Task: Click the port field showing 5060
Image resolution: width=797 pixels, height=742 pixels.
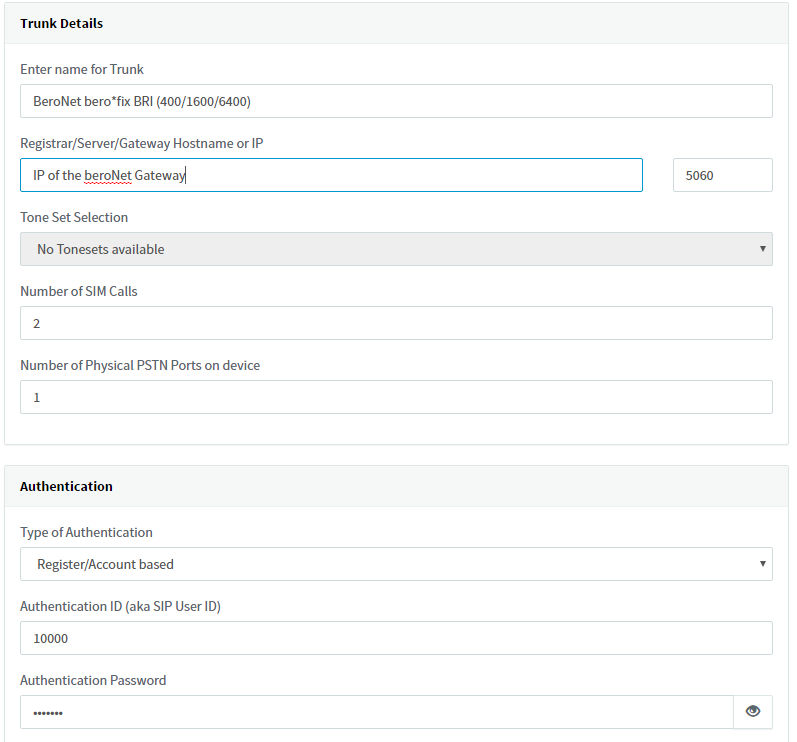Action: (x=722, y=175)
